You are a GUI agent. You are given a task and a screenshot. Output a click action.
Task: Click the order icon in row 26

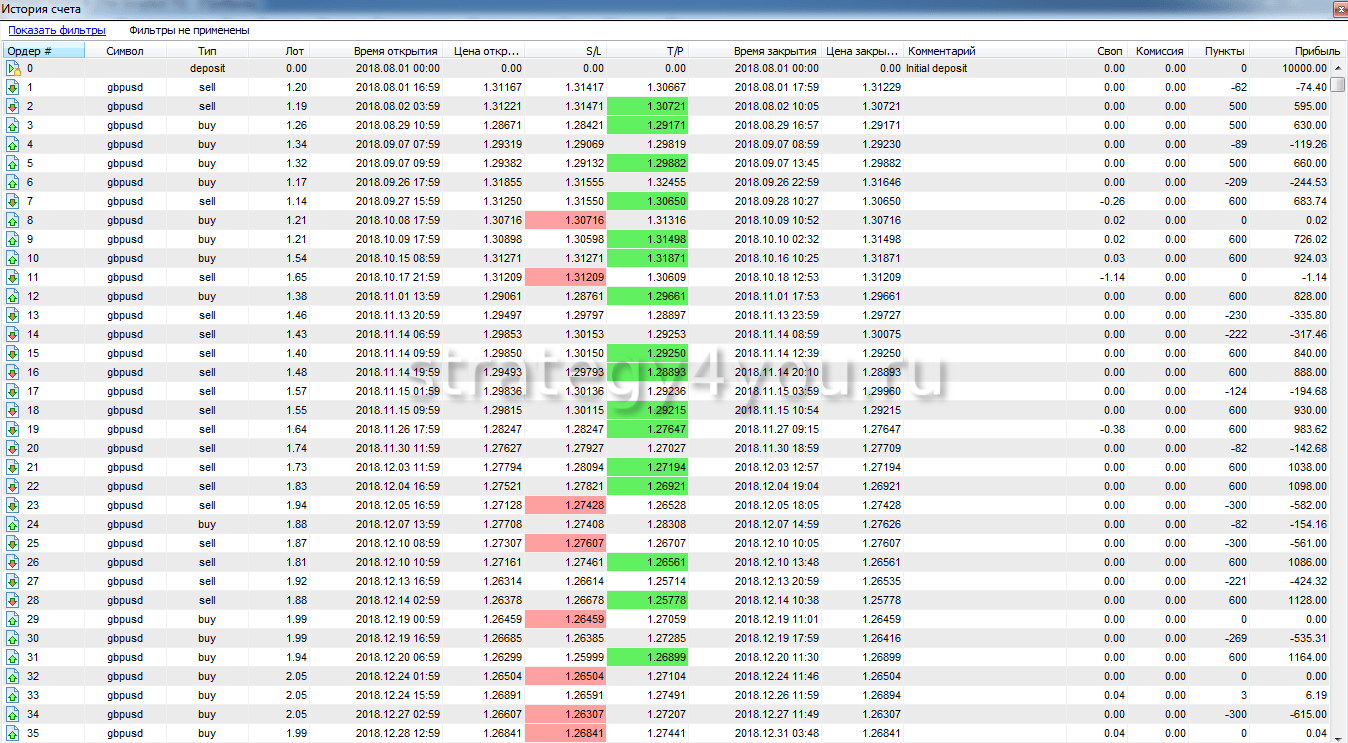tap(13, 563)
